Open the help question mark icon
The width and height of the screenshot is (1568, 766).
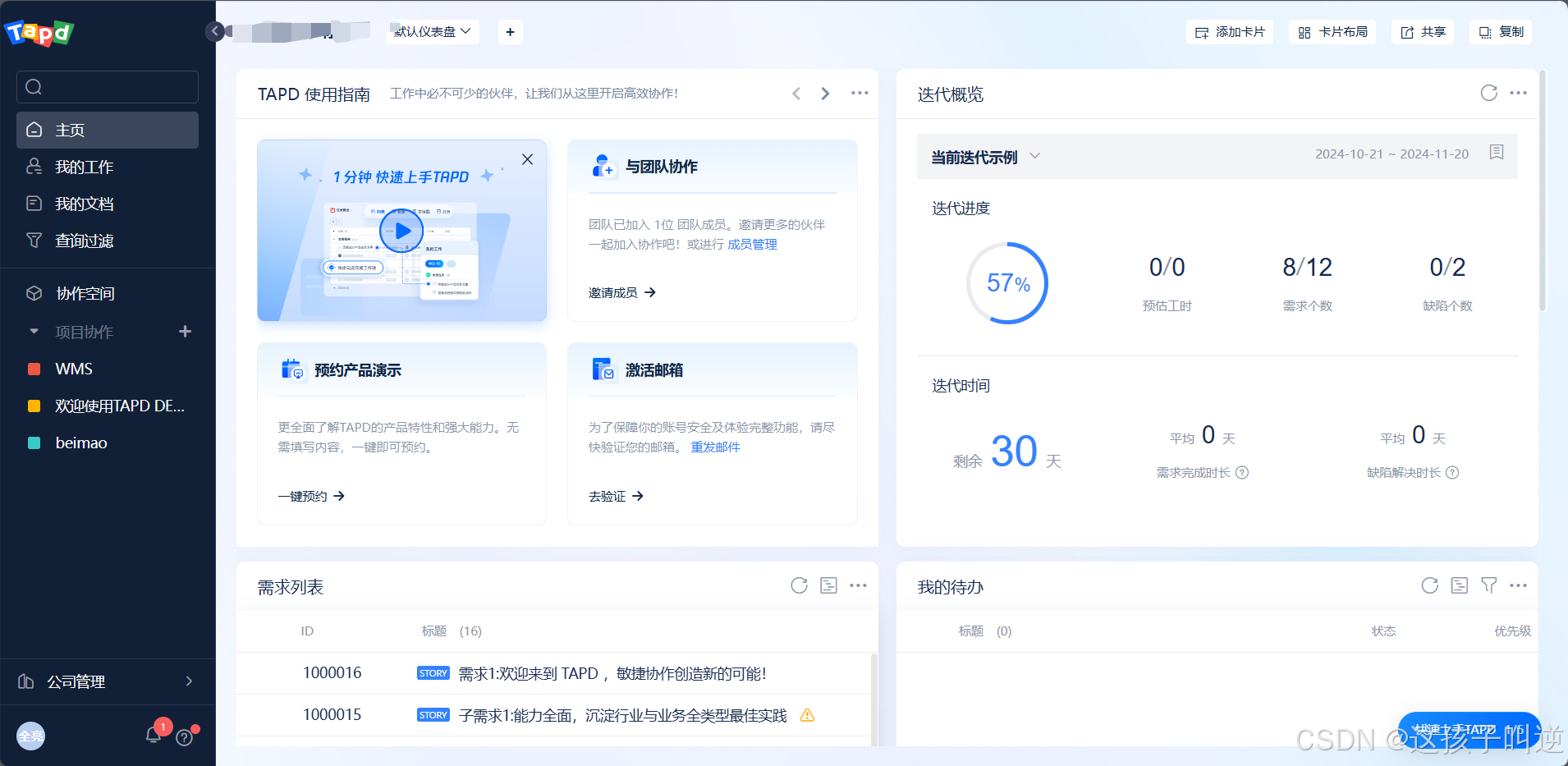click(185, 737)
